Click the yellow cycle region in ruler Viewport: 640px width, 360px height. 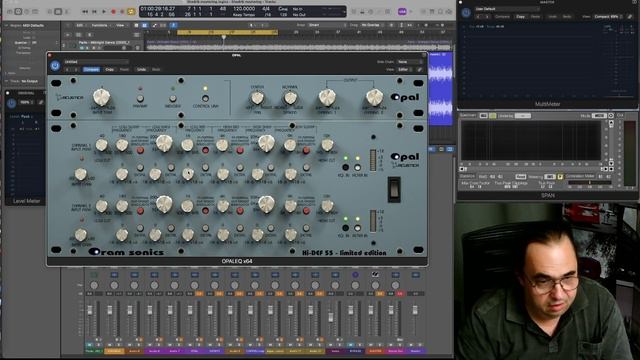coord(227,32)
